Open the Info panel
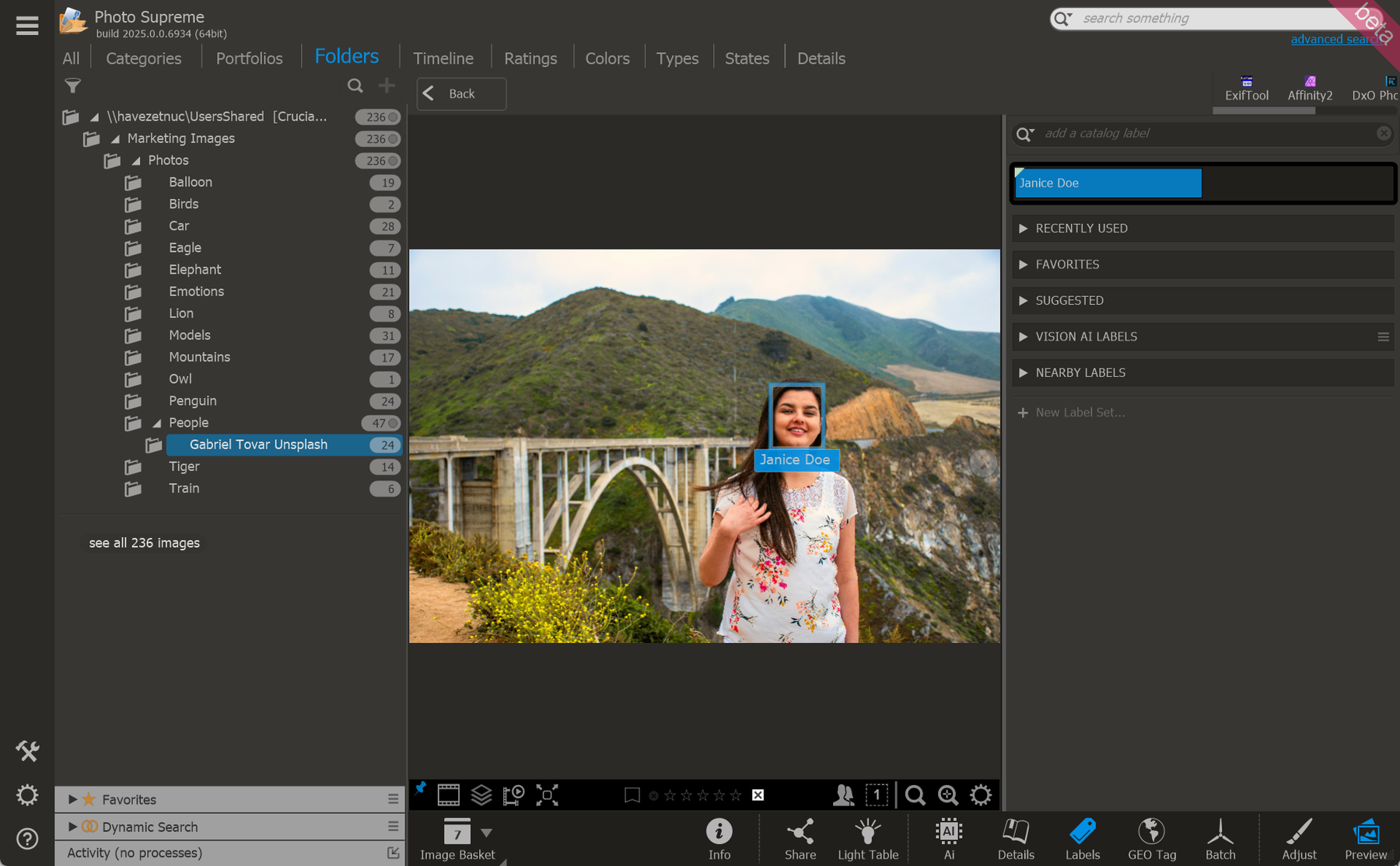The image size is (1400, 866). 719,839
